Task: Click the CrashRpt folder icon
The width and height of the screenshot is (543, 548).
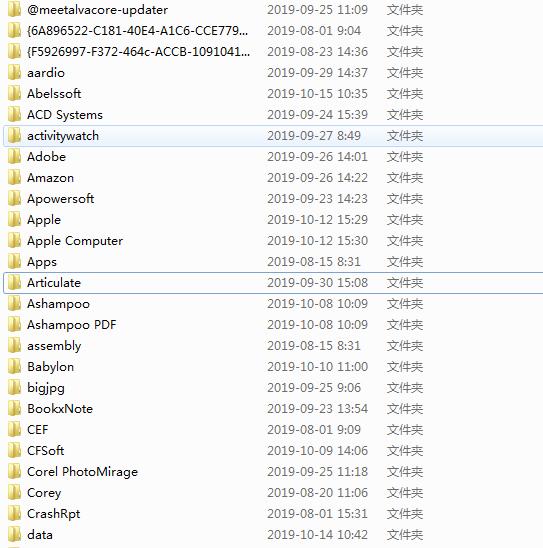Action: [x=14, y=513]
